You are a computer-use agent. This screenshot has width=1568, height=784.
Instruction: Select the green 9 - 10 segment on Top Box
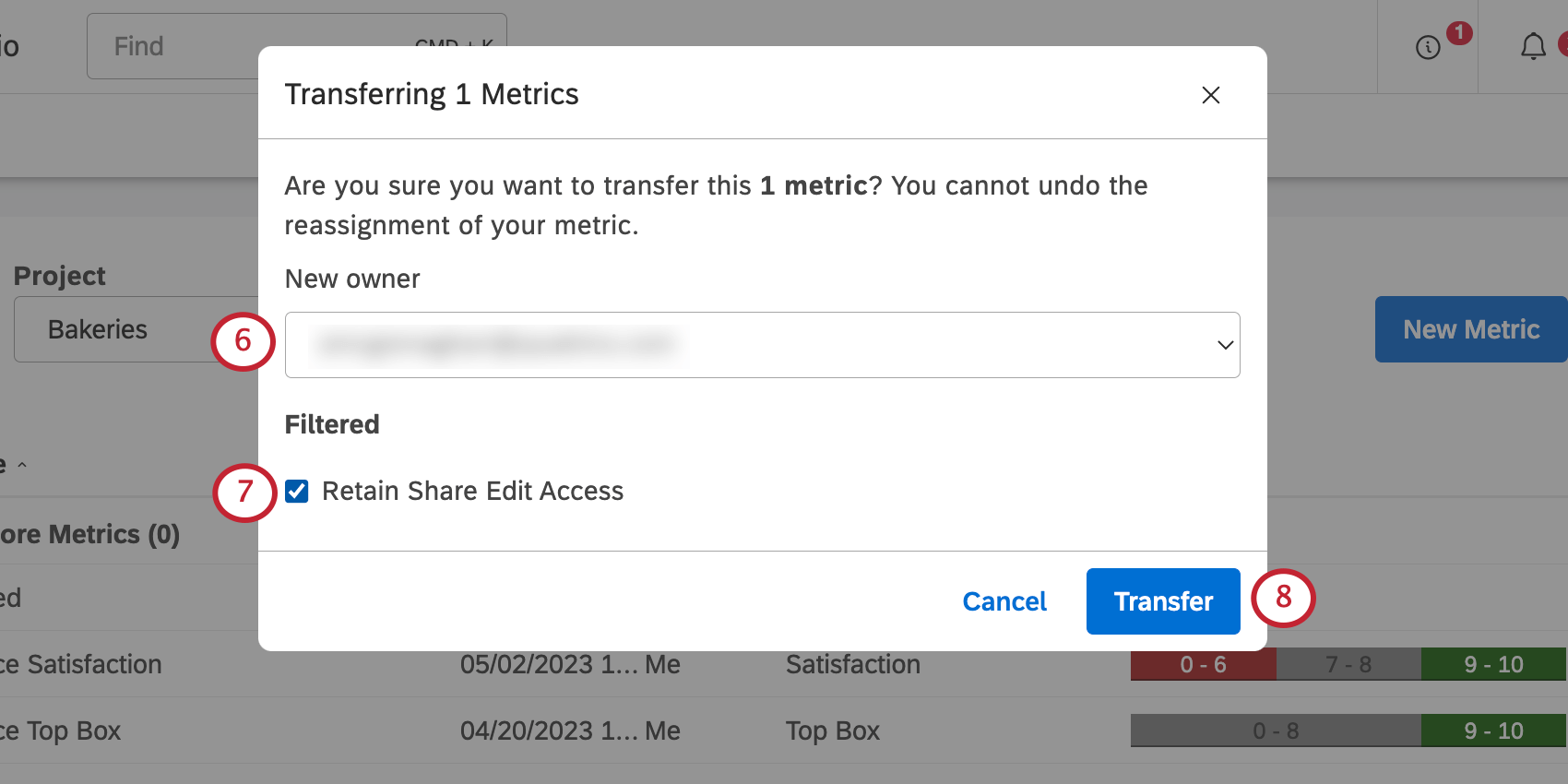pos(1493,730)
